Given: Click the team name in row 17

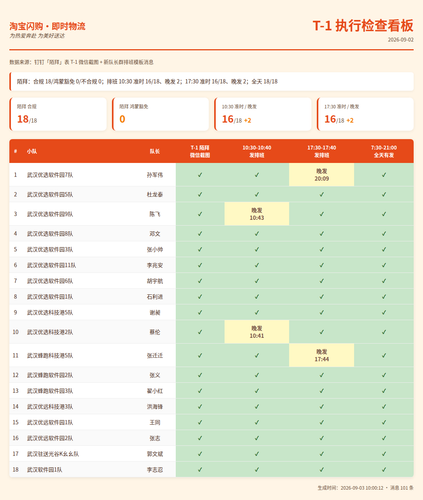Looking at the screenshot, I should 53,454.
